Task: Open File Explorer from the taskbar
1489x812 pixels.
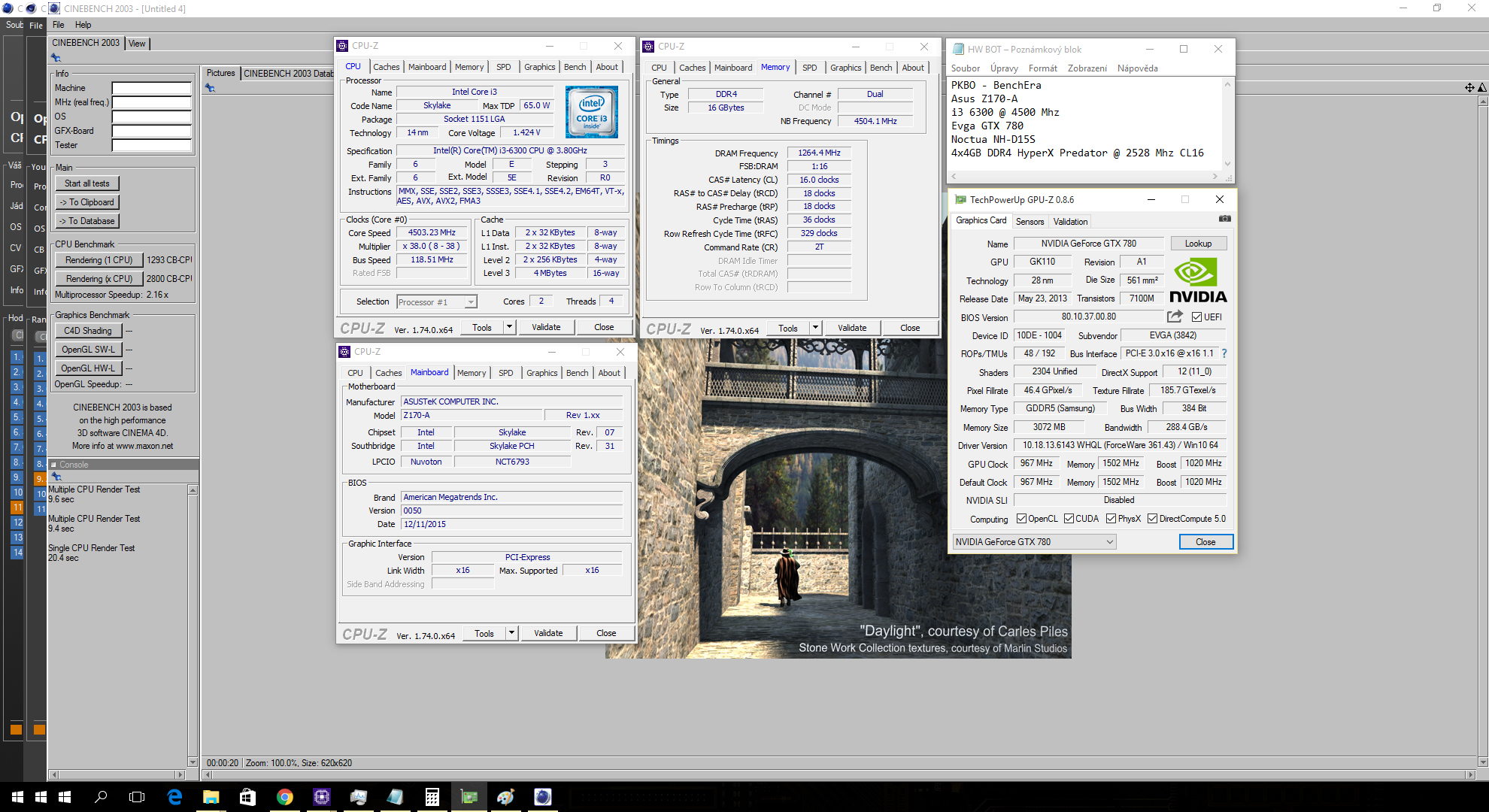Action: pos(211,797)
